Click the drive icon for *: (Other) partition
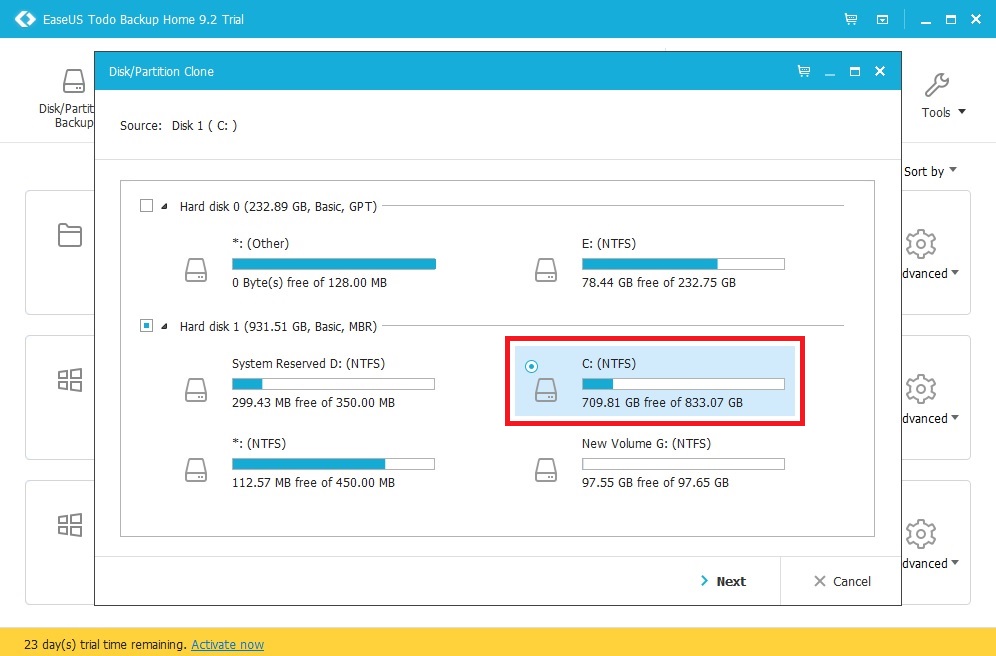Viewport: 996px width, 656px height. tap(196, 270)
